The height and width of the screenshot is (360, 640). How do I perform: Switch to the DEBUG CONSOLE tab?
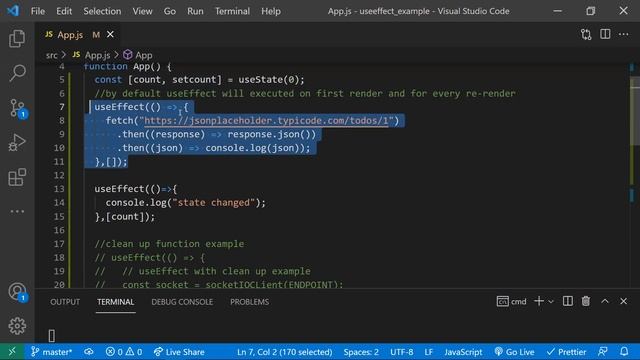click(x=182, y=302)
